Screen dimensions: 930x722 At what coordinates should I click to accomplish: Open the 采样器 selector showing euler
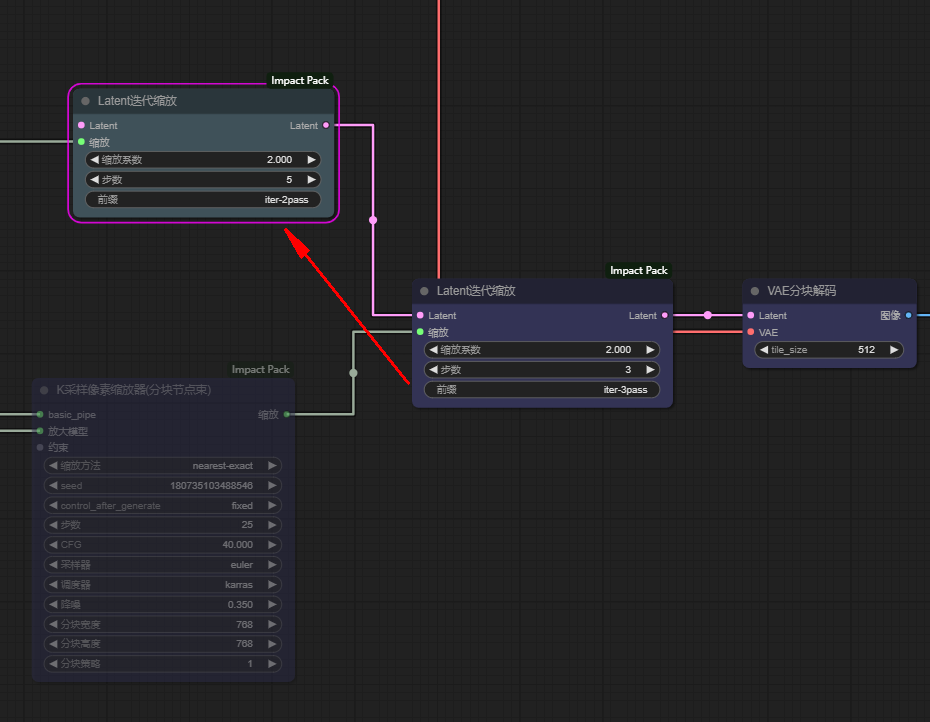[163, 564]
